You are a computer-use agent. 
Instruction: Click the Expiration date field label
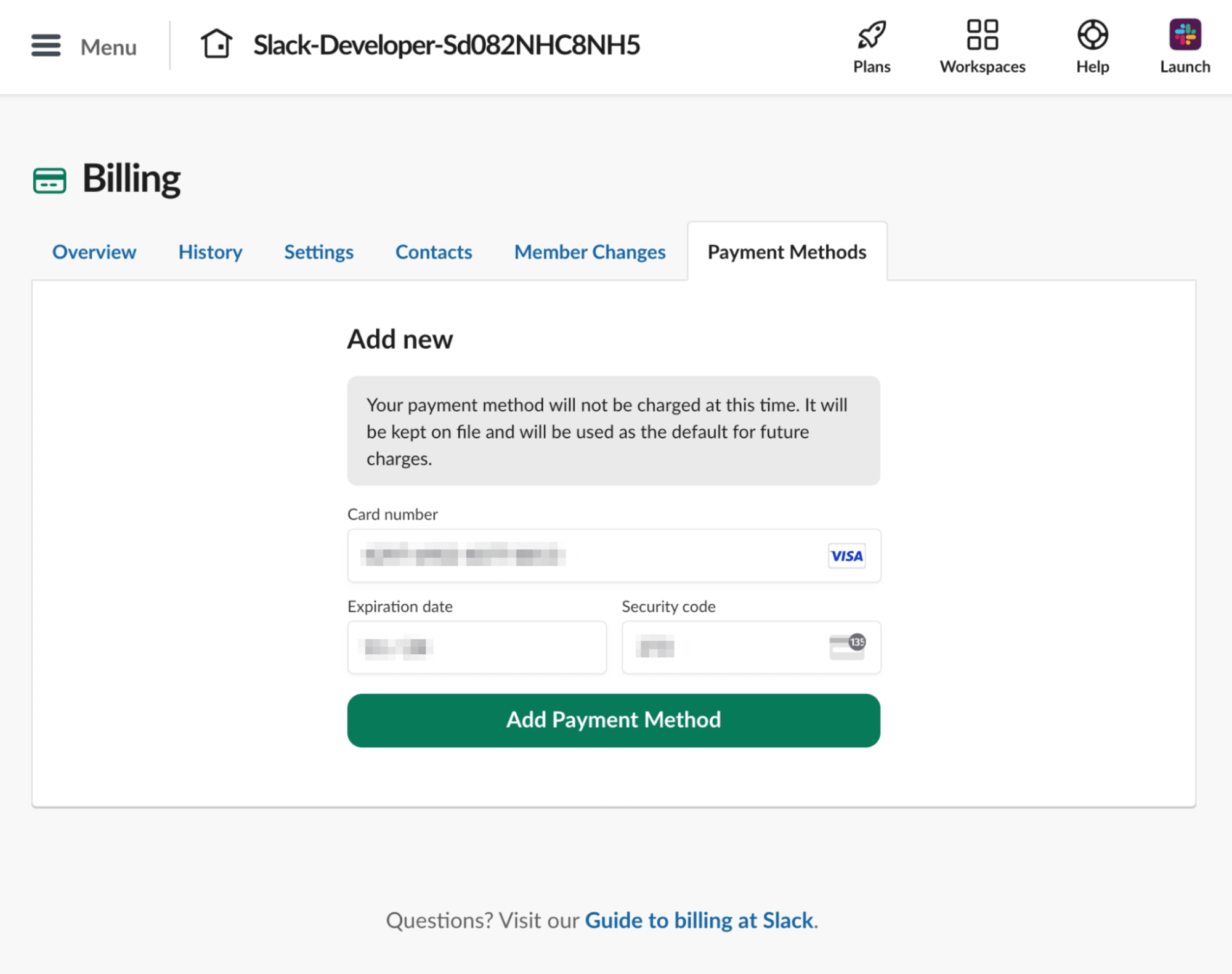pos(400,607)
